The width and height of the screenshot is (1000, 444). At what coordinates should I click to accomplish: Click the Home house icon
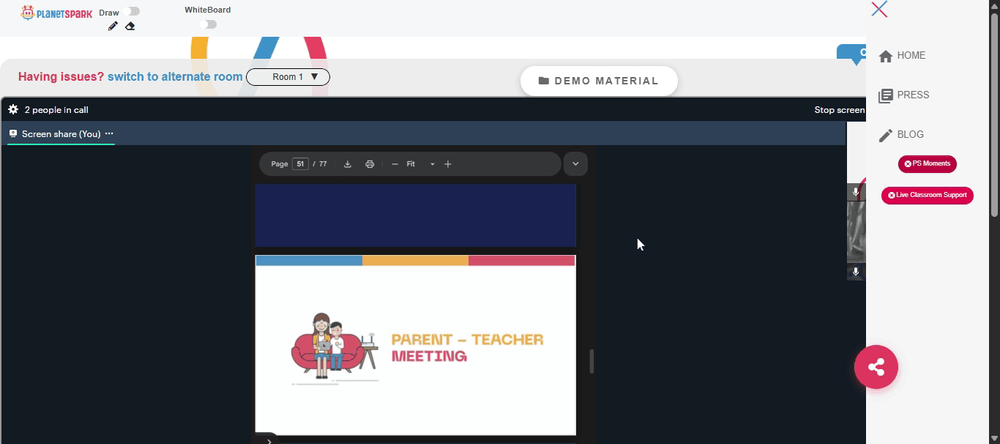tap(885, 56)
